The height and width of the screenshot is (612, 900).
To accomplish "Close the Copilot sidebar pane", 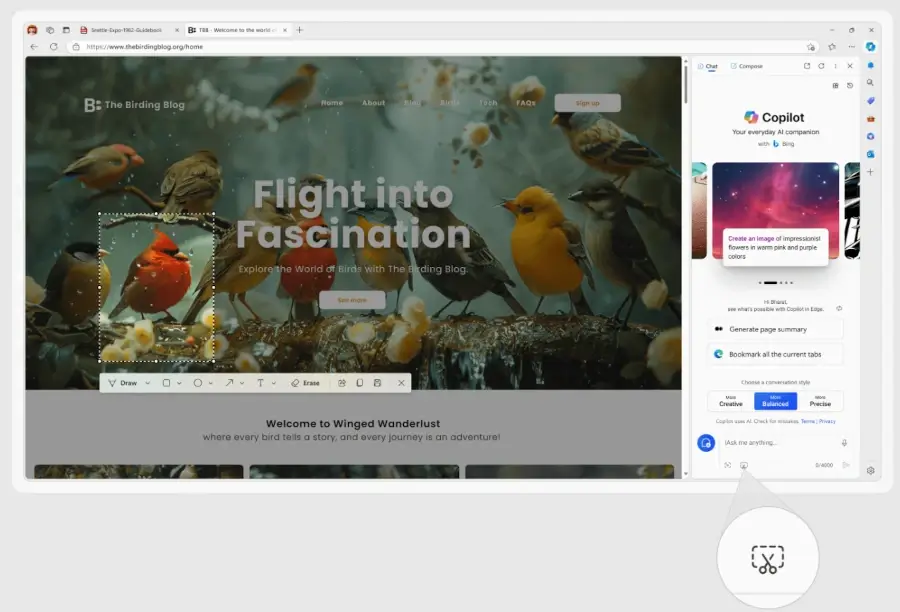I will point(850,66).
